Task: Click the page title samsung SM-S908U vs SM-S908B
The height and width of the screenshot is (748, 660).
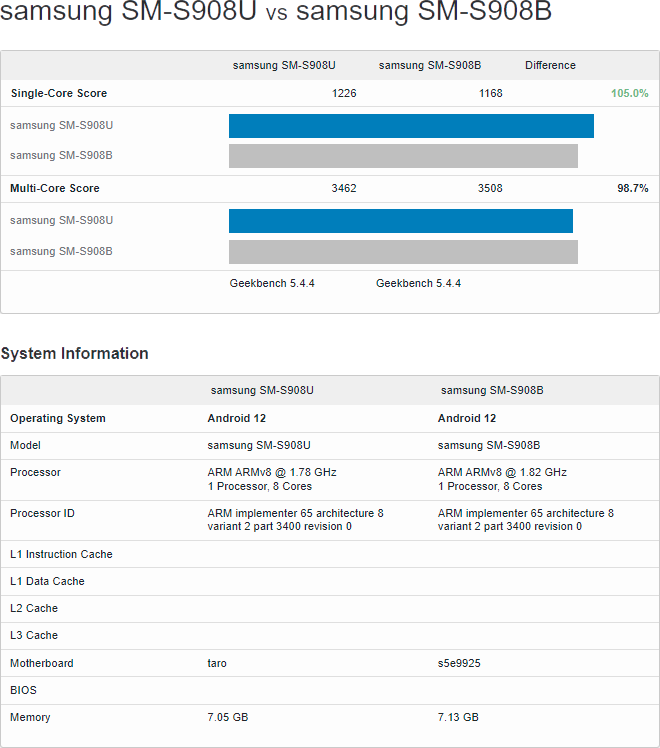Action: [276, 10]
